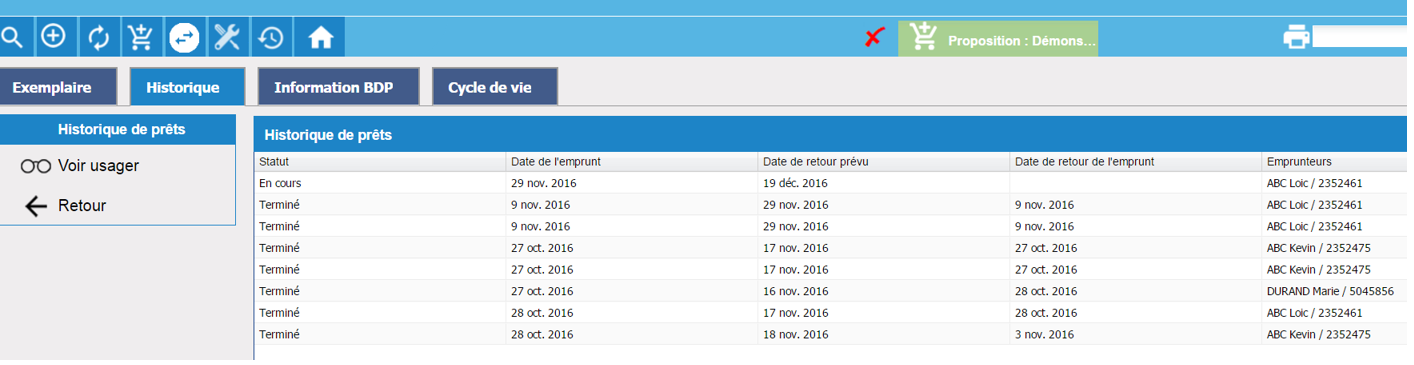Click 28 oct. 2016 return date in DURAND row
Viewport: 1414px width, 365px height.
tap(1046, 291)
